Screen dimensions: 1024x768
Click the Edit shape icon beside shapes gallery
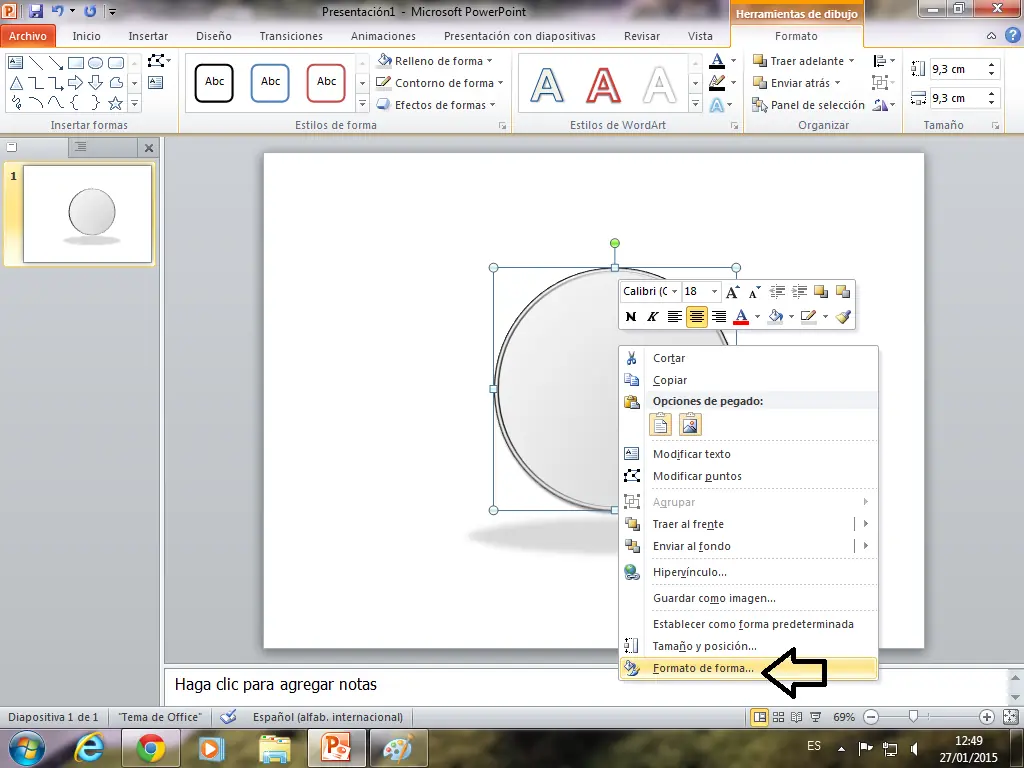pyautogui.click(x=157, y=61)
